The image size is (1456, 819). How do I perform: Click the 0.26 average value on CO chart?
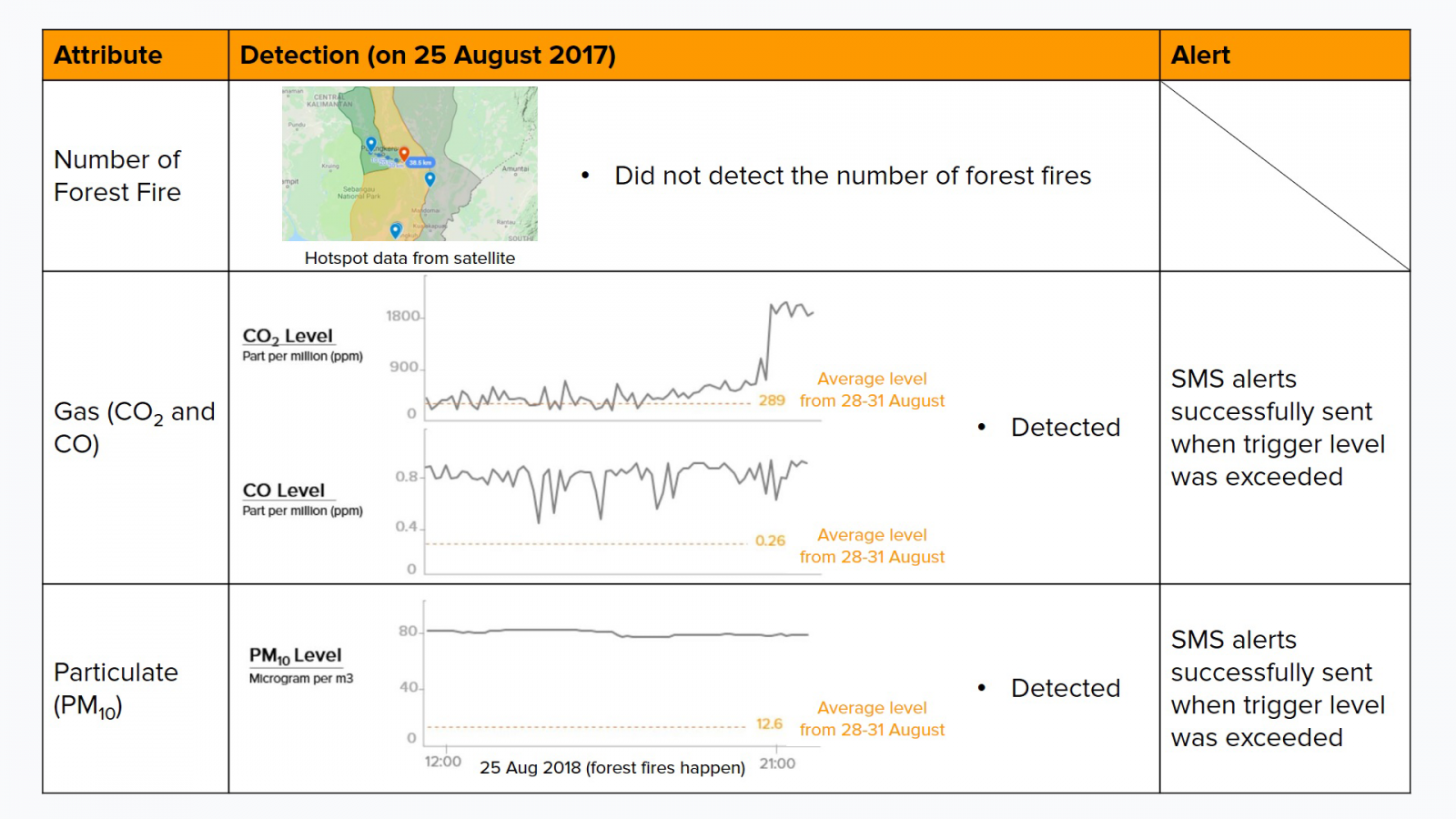click(x=770, y=541)
